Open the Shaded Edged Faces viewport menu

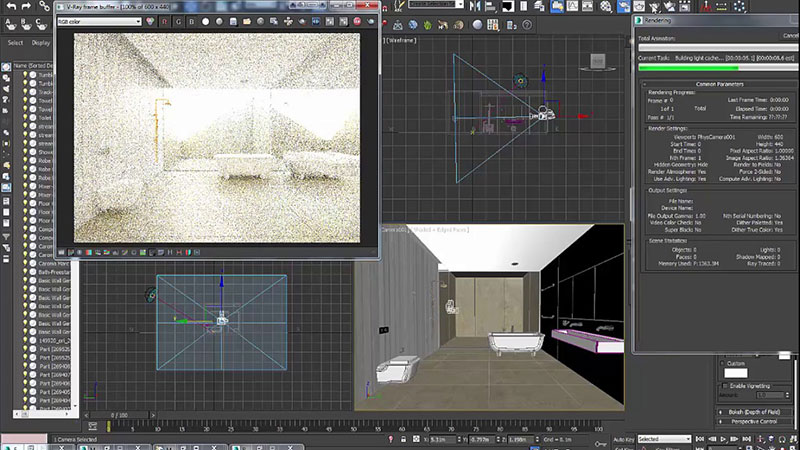(440, 230)
